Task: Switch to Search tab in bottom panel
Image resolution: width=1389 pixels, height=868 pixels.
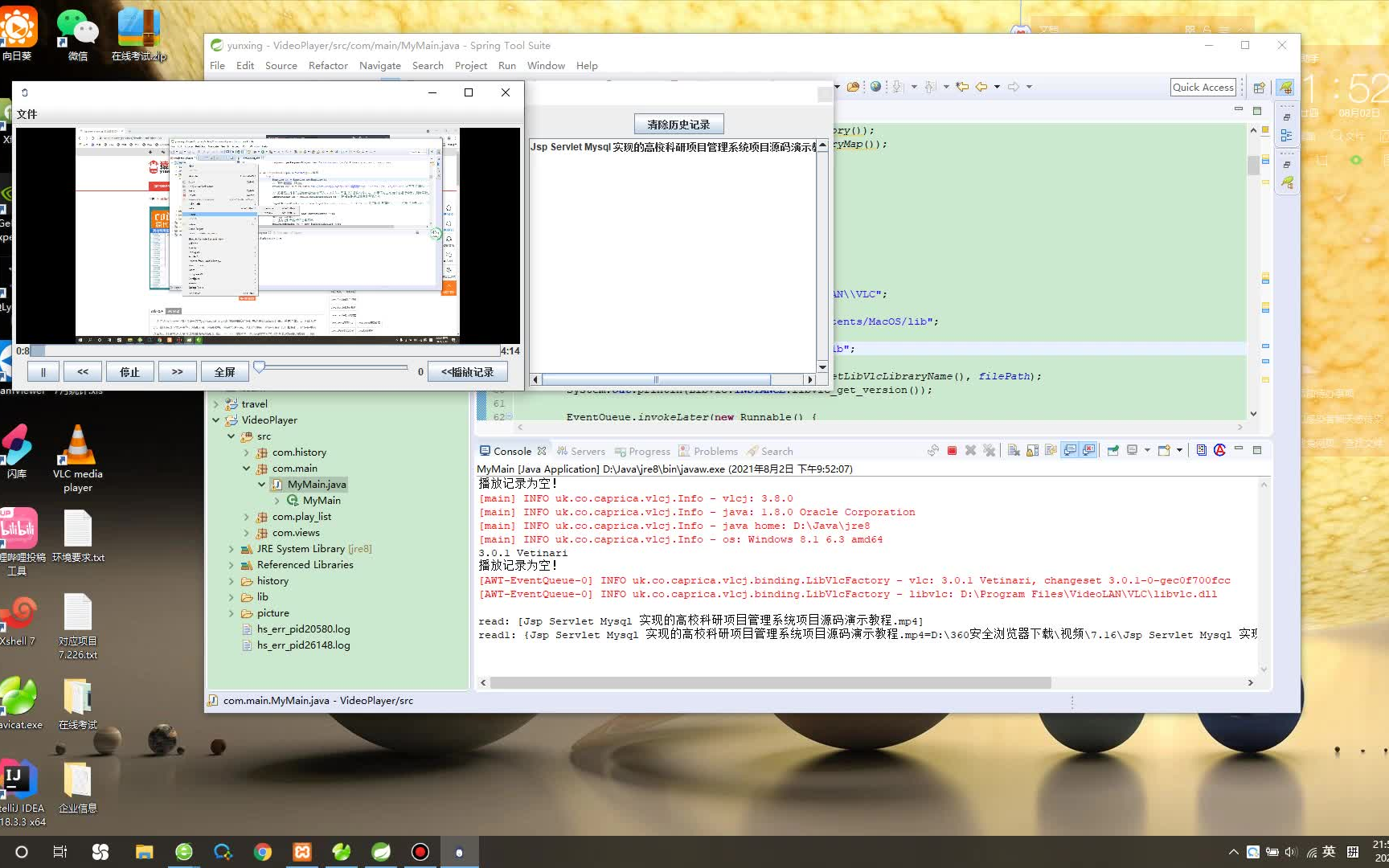Action: (769, 451)
